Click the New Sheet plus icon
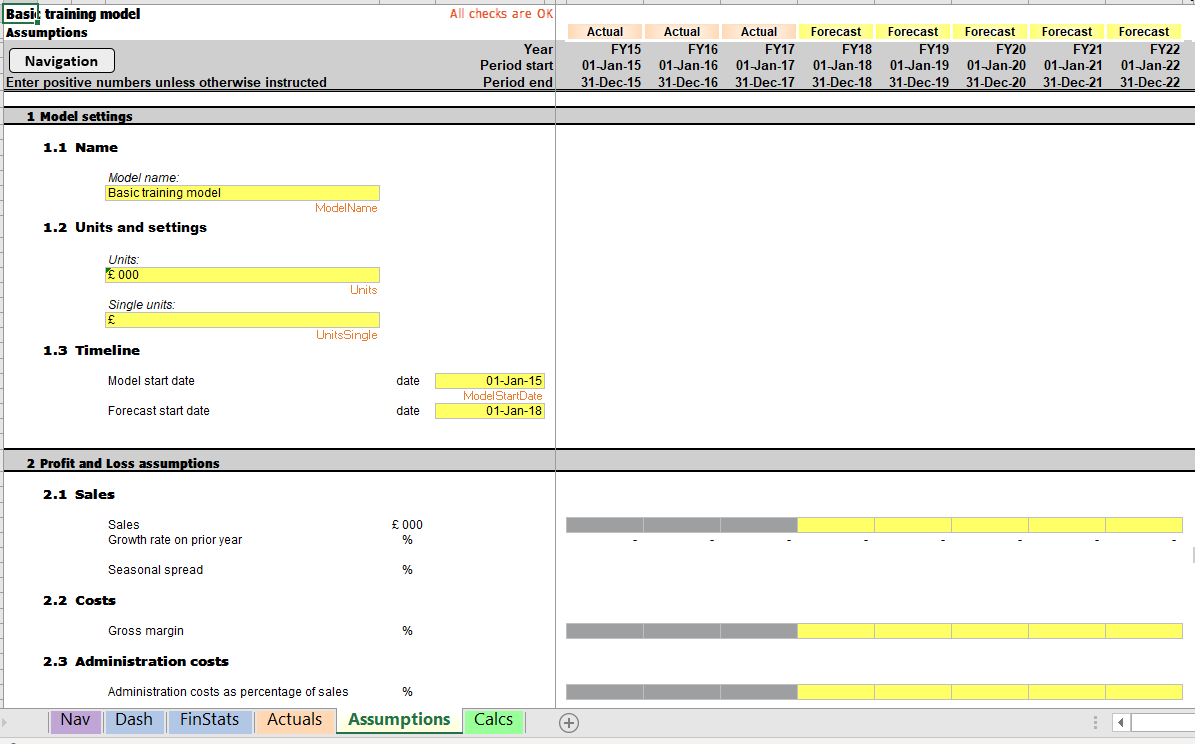Viewport: 1195px width, 744px height. pyautogui.click(x=568, y=722)
